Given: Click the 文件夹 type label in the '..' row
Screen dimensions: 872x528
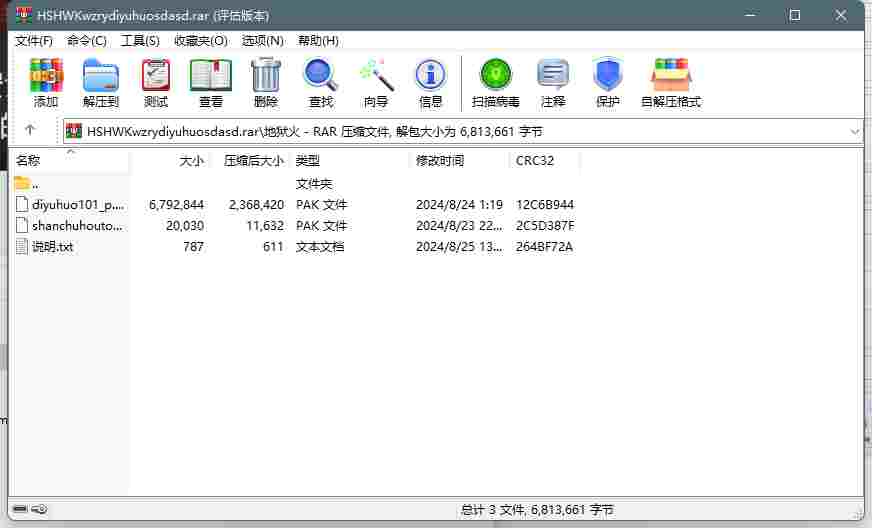Looking at the screenshot, I should pos(314,184).
